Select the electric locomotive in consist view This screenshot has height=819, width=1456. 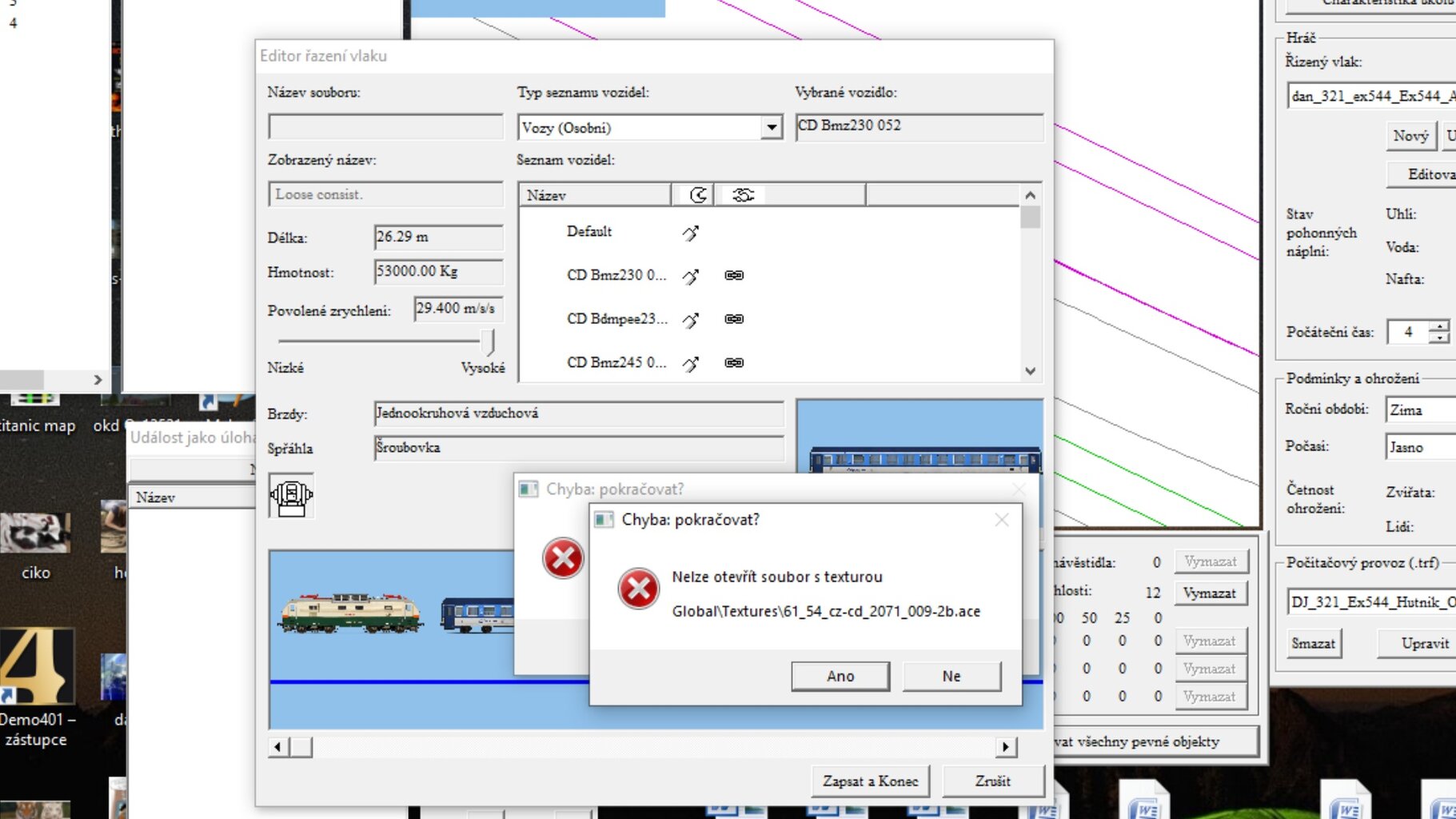coord(350,613)
